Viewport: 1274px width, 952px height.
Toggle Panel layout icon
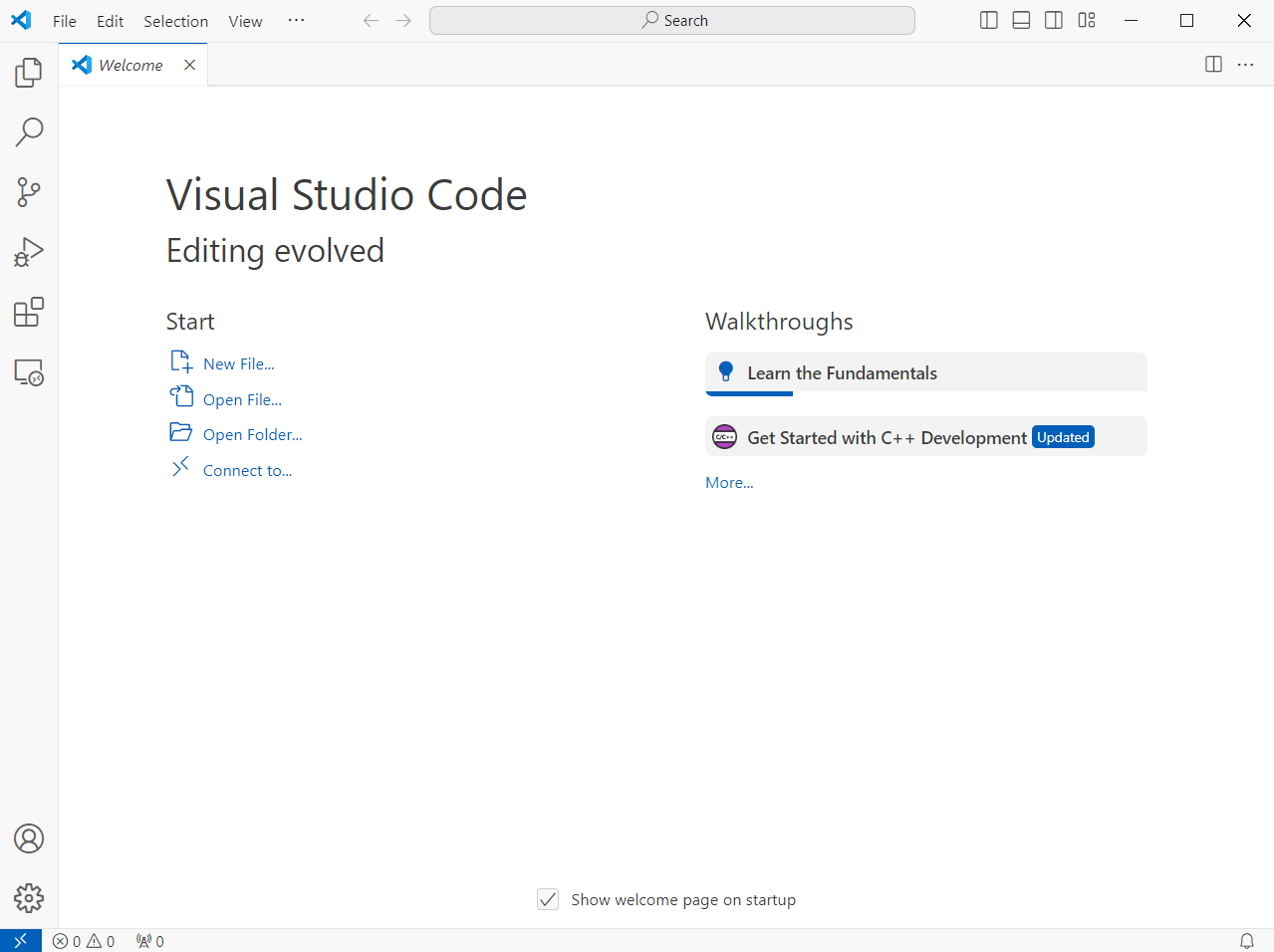point(1021,20)
